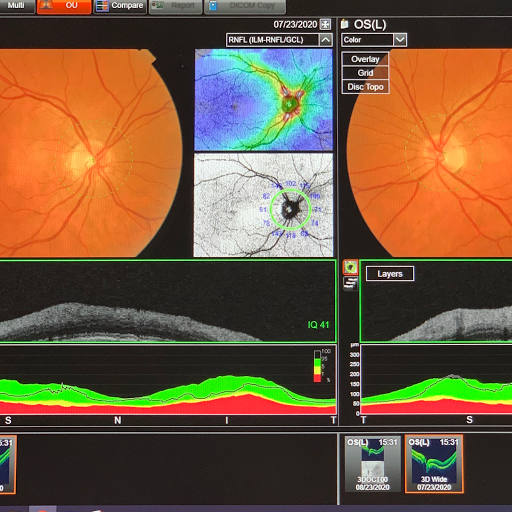Screen dimensions: 512x512
Task: Toggle the Disc Topo button
Action: click(x=365, y=87)
